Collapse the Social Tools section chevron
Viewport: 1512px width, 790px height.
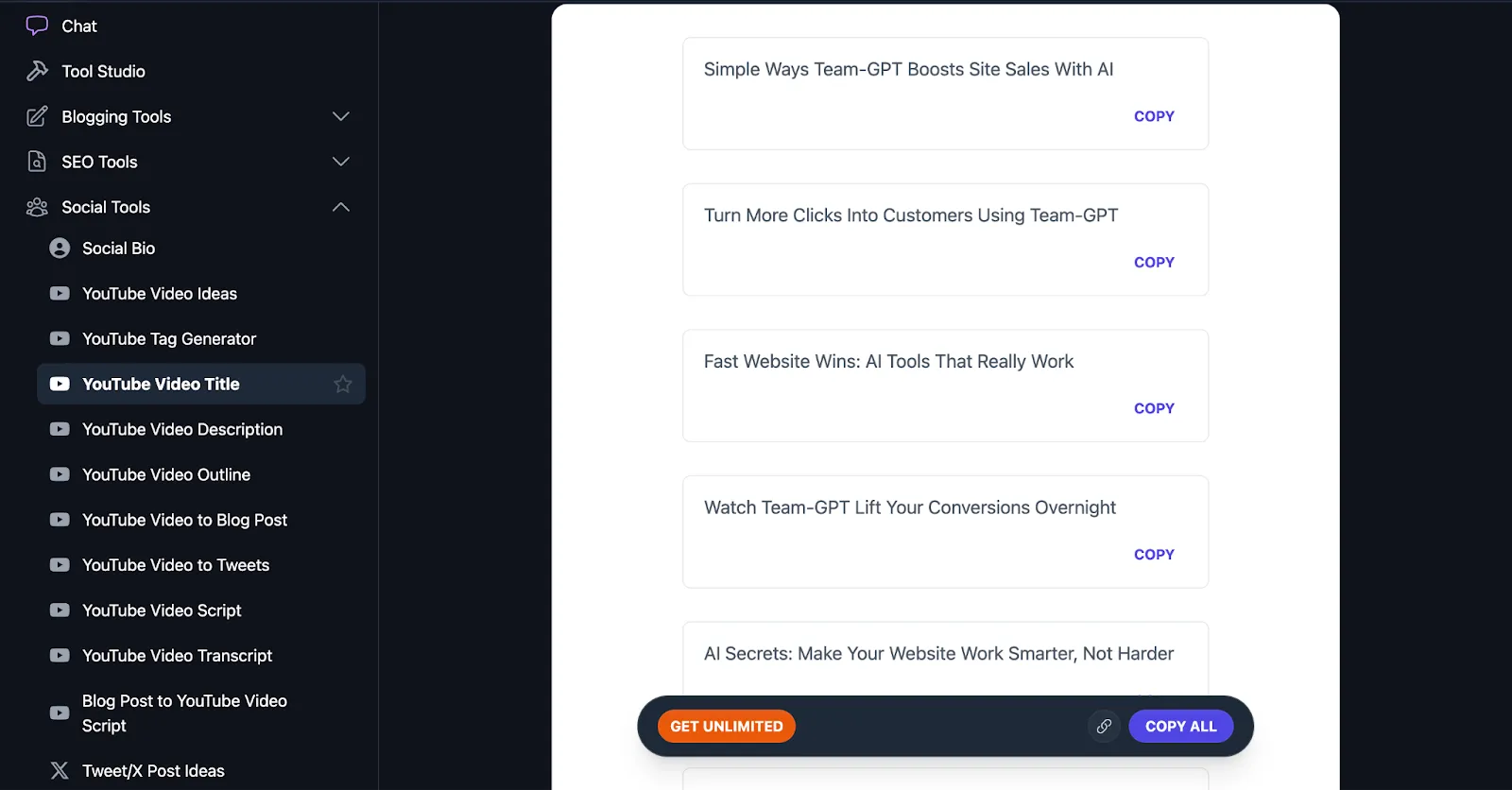pos(341,207)
